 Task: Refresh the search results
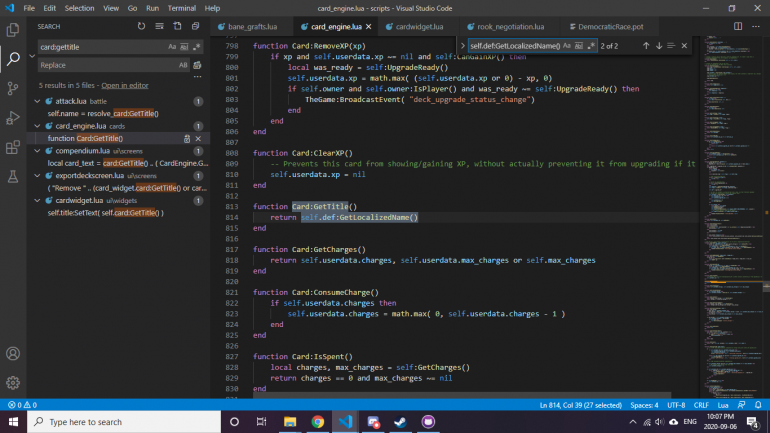pyautogui.click(x=141, y=25)
